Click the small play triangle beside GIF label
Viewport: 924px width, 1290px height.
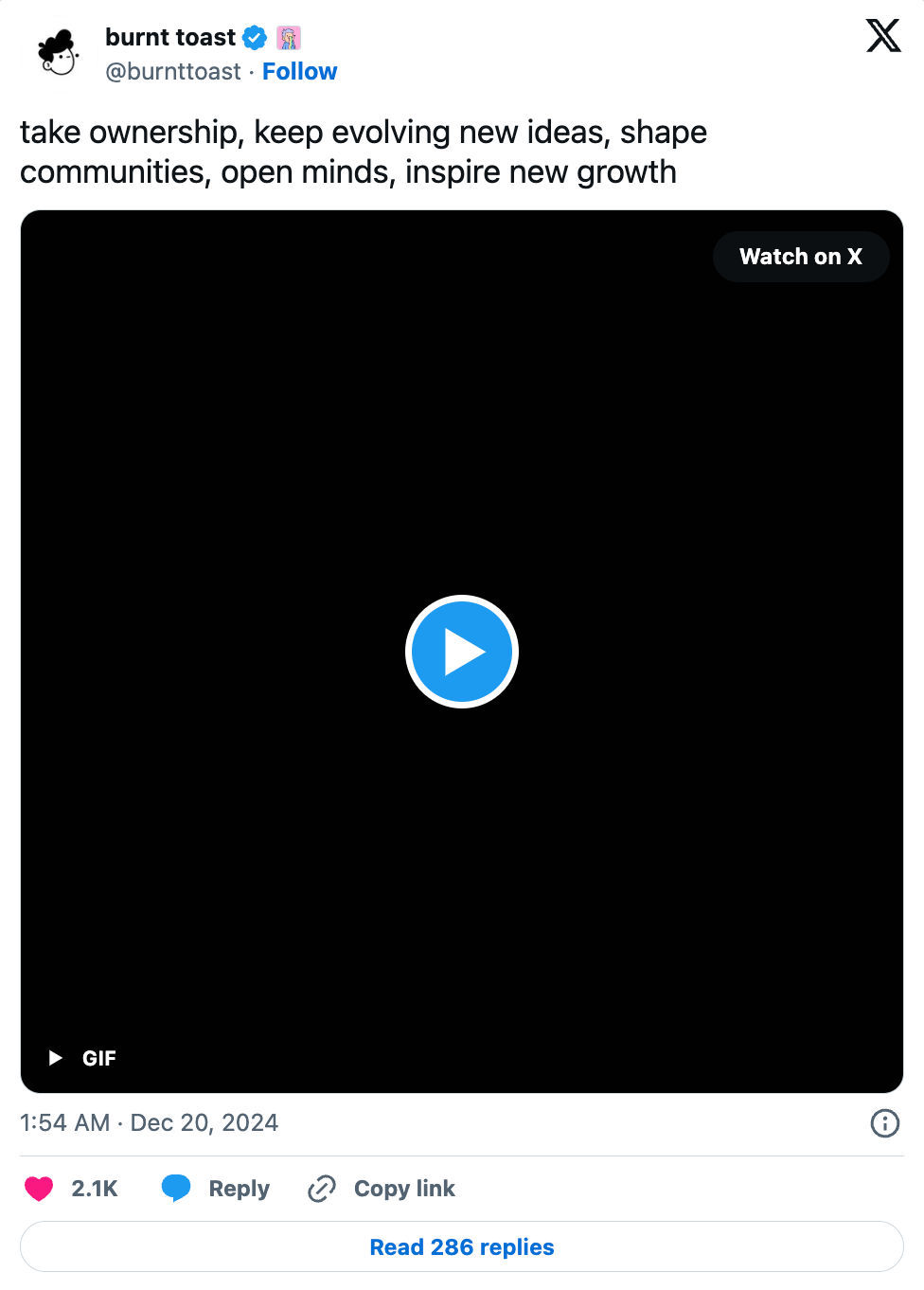[56, 1058]
